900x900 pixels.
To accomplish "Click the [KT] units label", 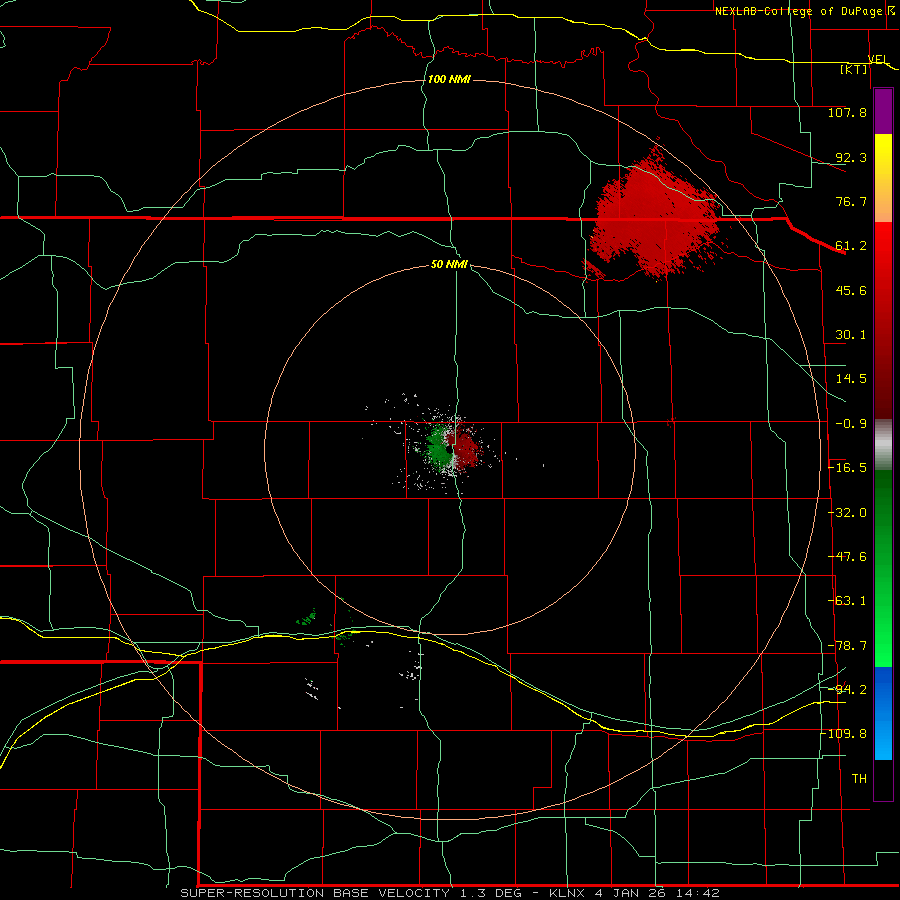I will click(854, 69).
